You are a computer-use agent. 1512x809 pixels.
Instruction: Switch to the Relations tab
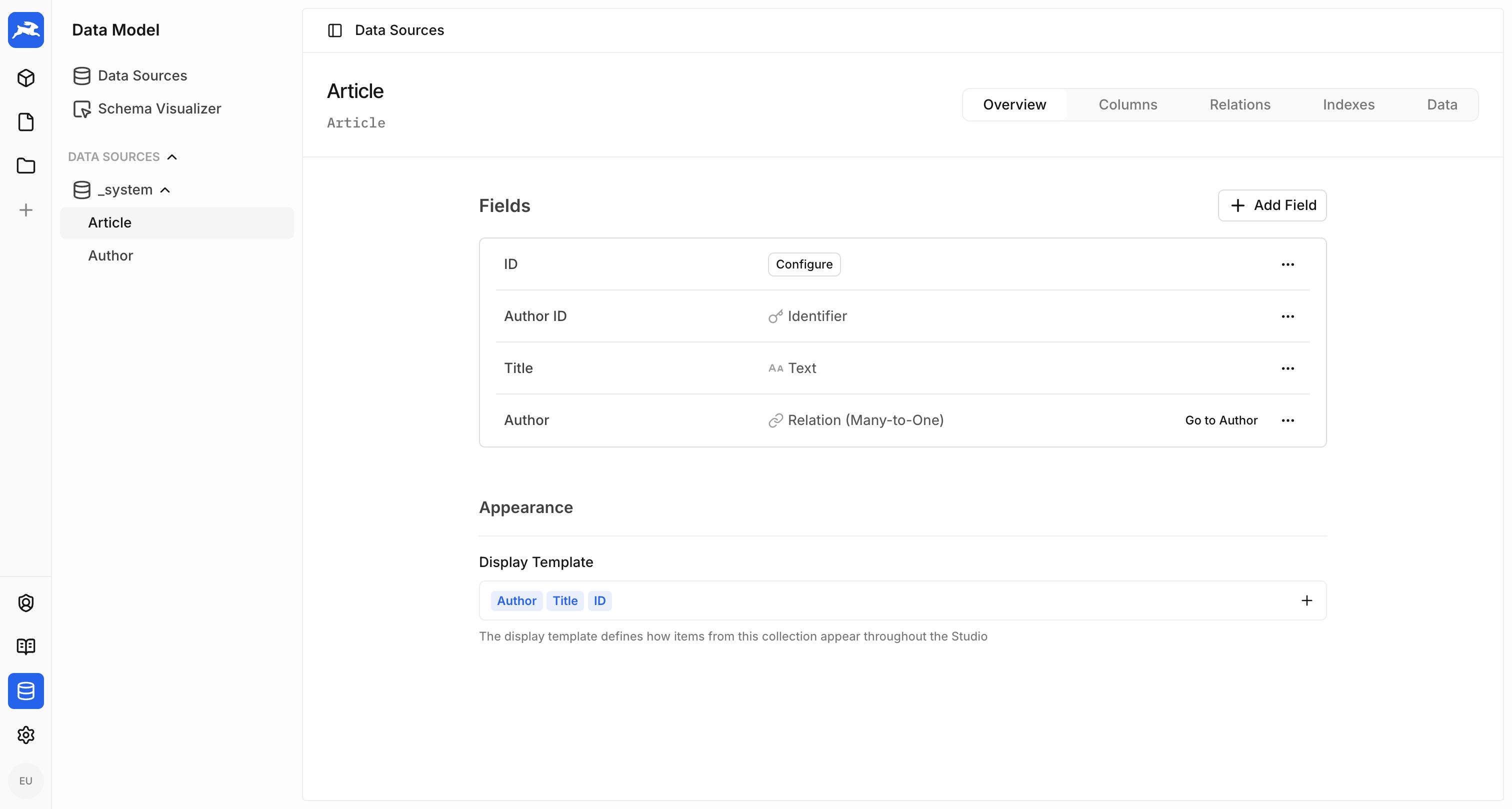pos(1239,104)
